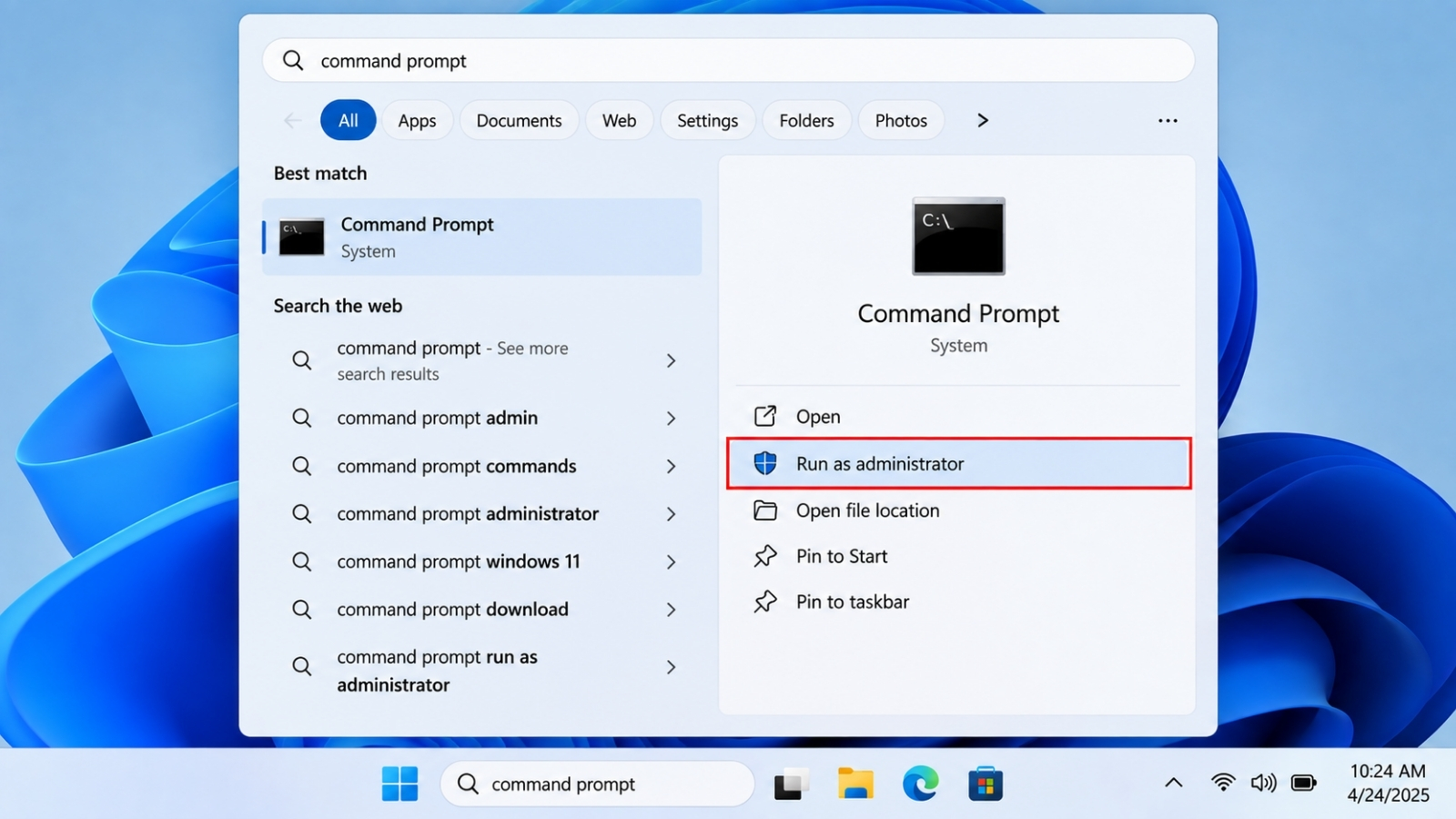Click the magnifier icon in the top search field

[293, 60]
